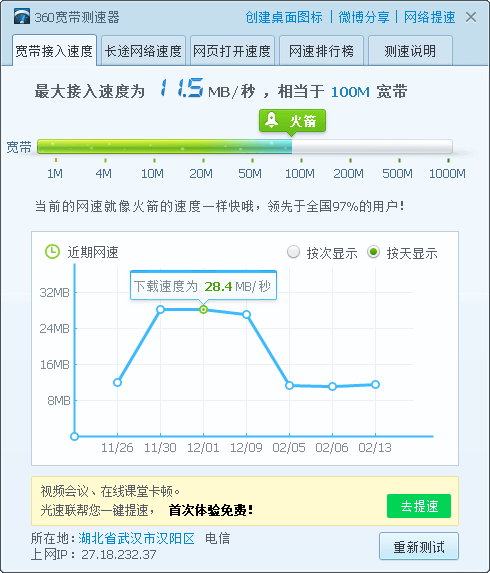
Task: Click the 100M 宽带 equivalent text
Action: coord(369,91)
